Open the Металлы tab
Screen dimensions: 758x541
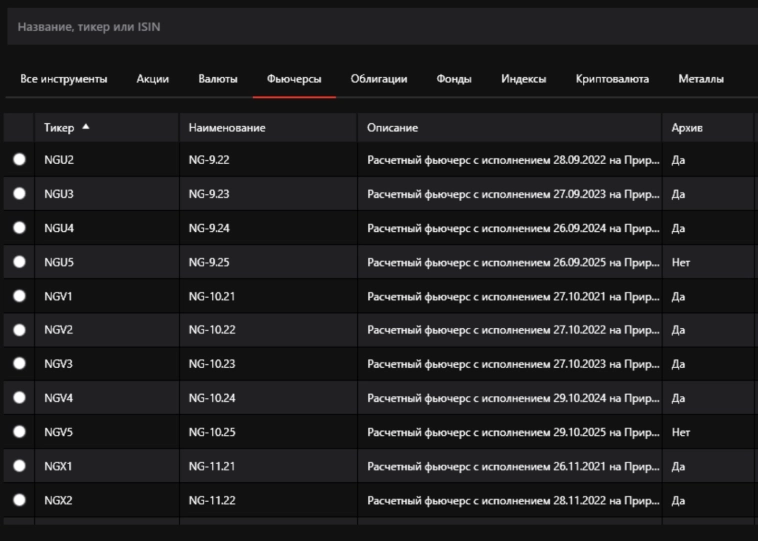[701, 79]
